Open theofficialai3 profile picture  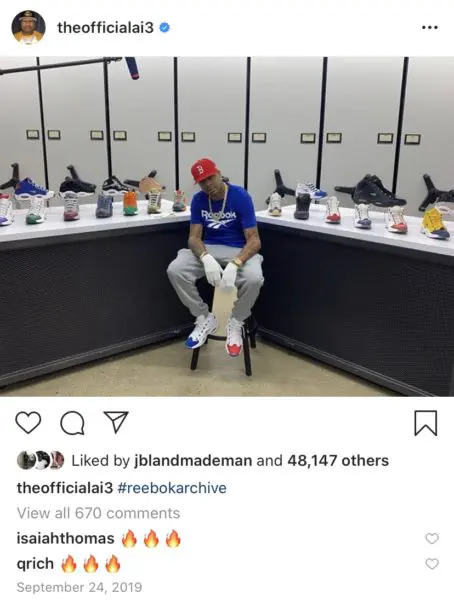(x=28, y=28)
